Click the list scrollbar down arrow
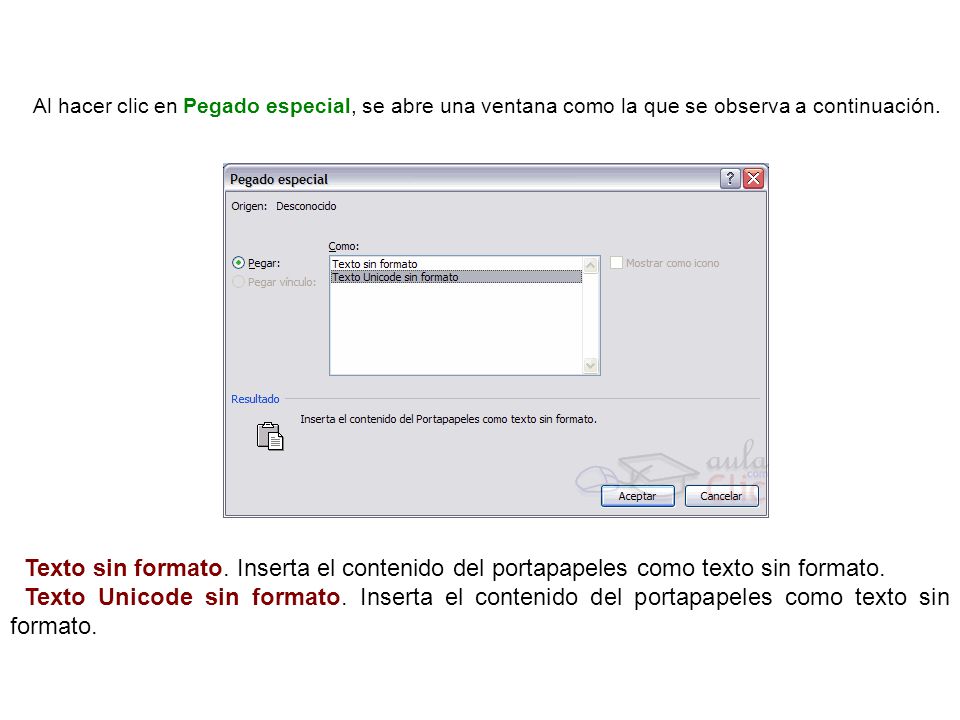 (590, 366)
